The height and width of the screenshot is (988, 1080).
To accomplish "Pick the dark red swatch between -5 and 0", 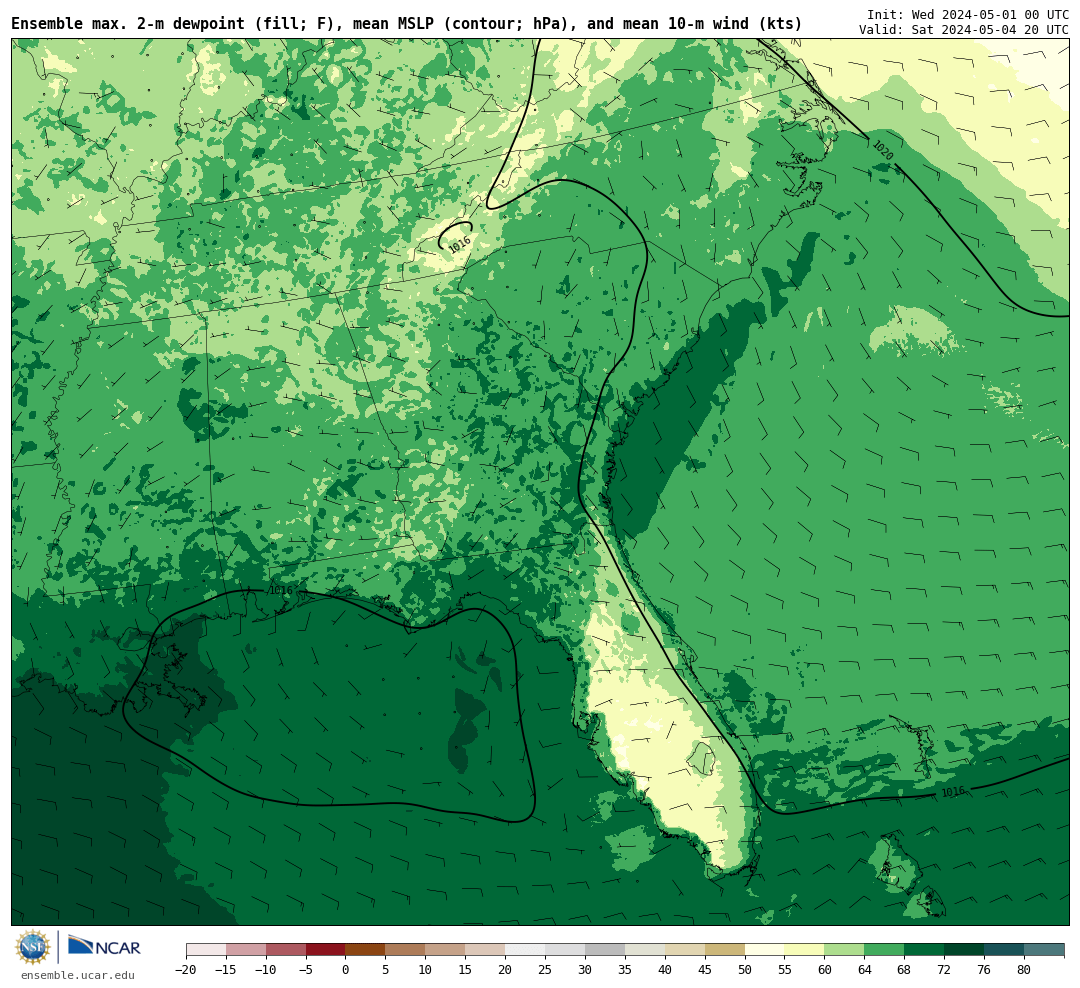I will point(326,950).
